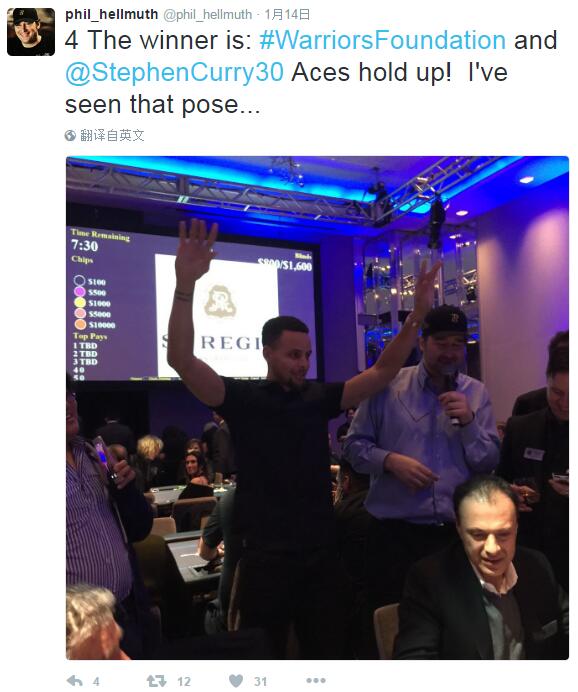Image resolution: width=578 pixels, height=692 pixels.
Task: Visit the @StephenCurry30 mention link
Action: 174,72
